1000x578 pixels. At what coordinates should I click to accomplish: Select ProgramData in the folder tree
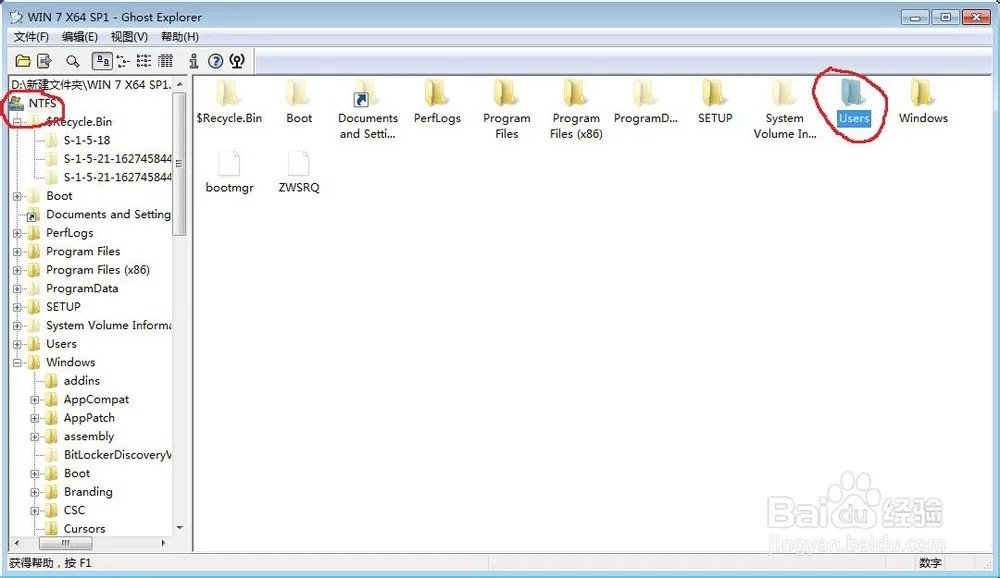pyautogui.click(x=81, y=289)
